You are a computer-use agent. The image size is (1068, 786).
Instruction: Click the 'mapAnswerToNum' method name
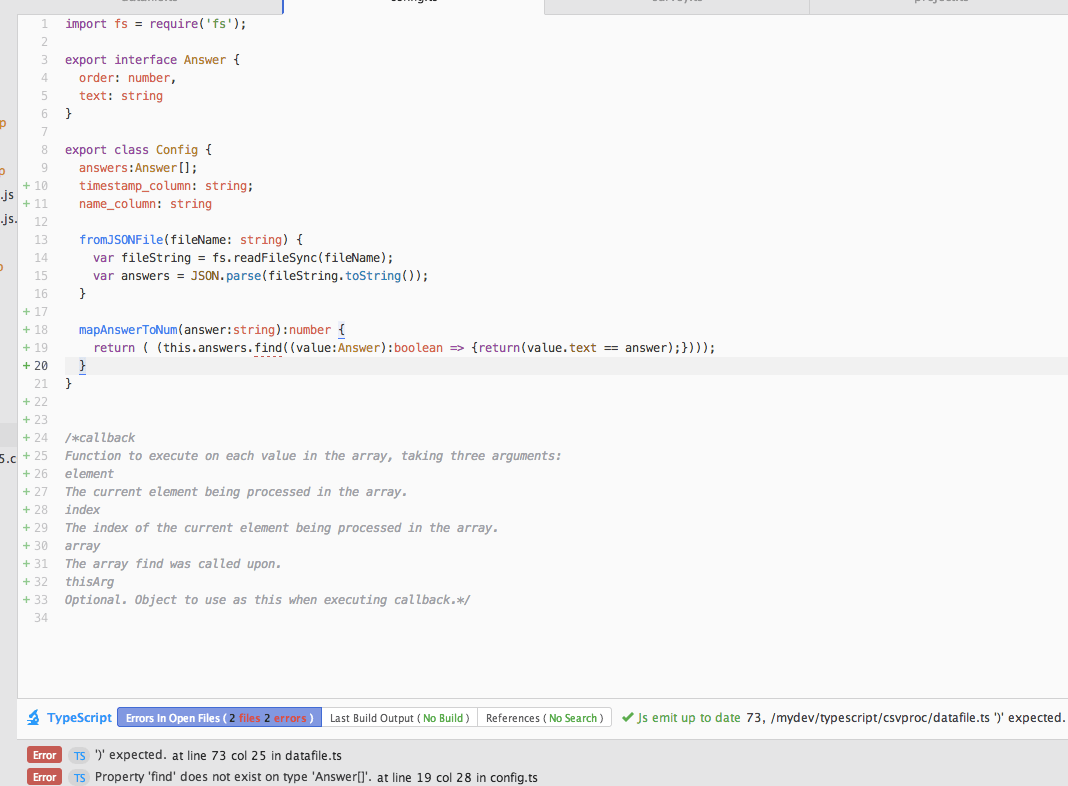click(x=128, y=330)
